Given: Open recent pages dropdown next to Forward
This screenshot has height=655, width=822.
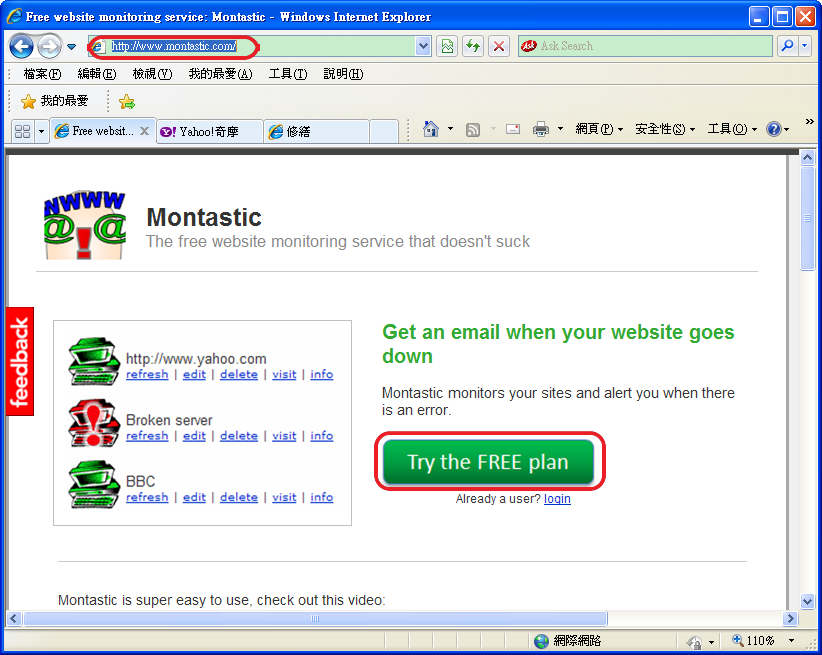Looking at the screenshot, I should pyautogui.click(x=72, y=47).
